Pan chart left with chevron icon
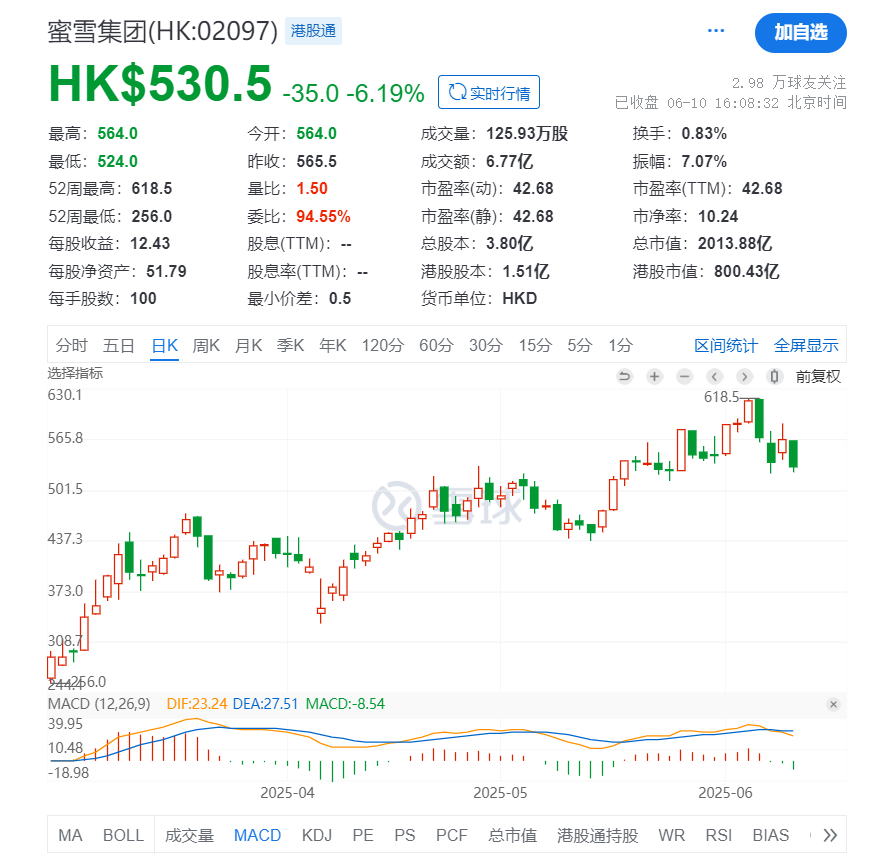The height and width of the screenshot is (862, 889). (714, 376)
